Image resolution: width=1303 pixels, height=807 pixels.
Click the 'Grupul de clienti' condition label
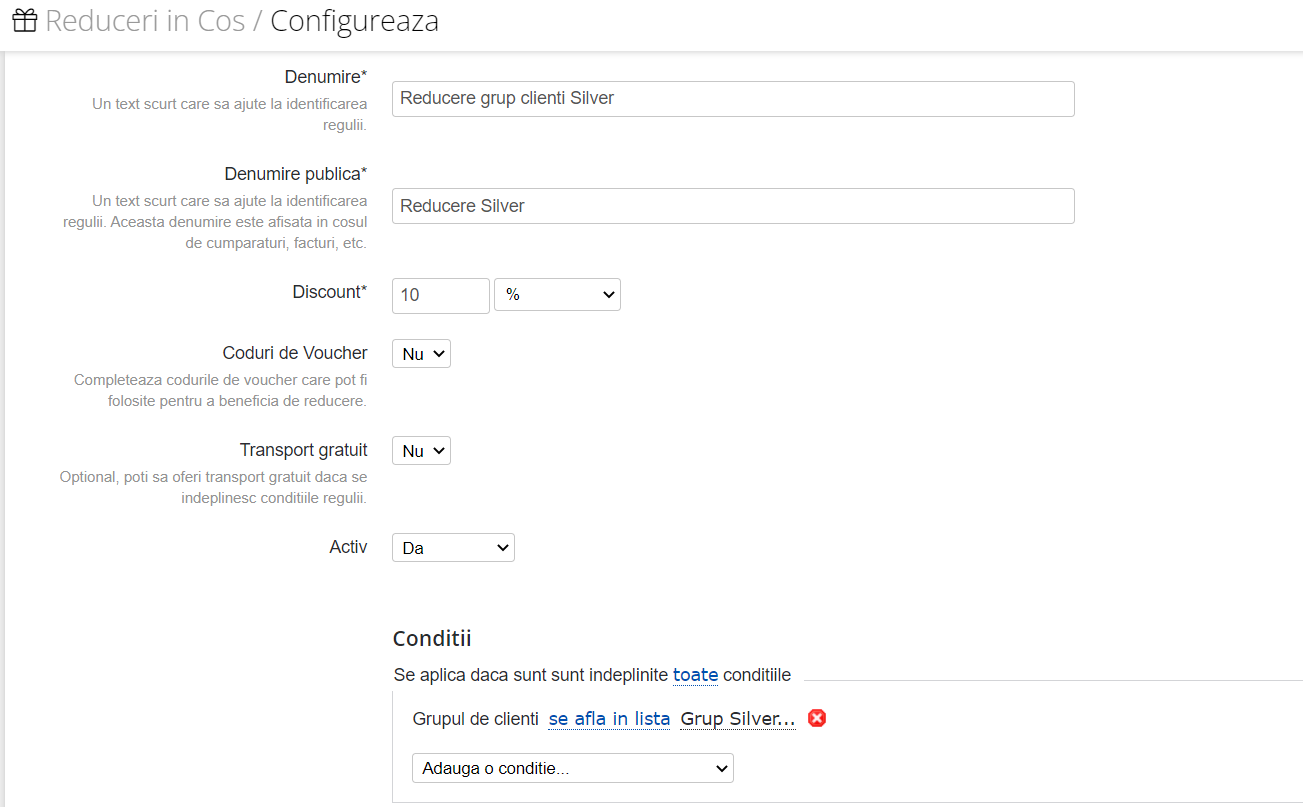point(475,719)
